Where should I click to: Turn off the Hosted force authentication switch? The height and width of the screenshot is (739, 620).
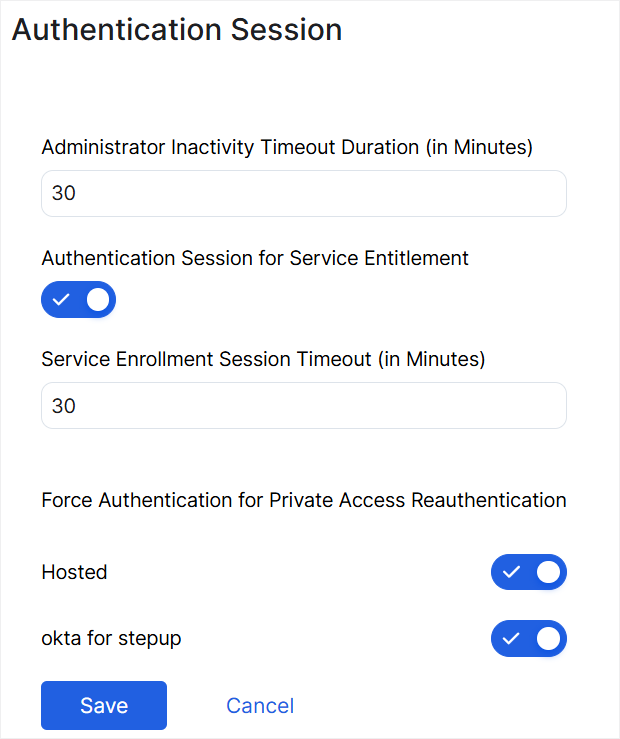pyautogui.click(x=529, y=572)
